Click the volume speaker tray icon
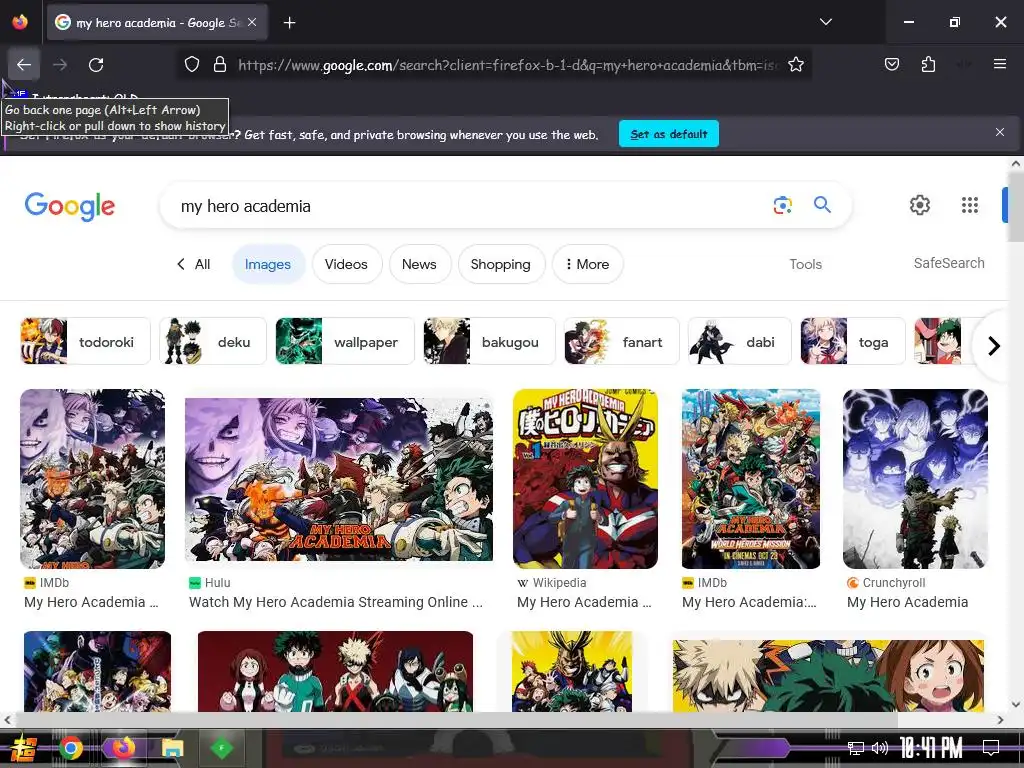Screen dimensions: 1024x768 880,748
